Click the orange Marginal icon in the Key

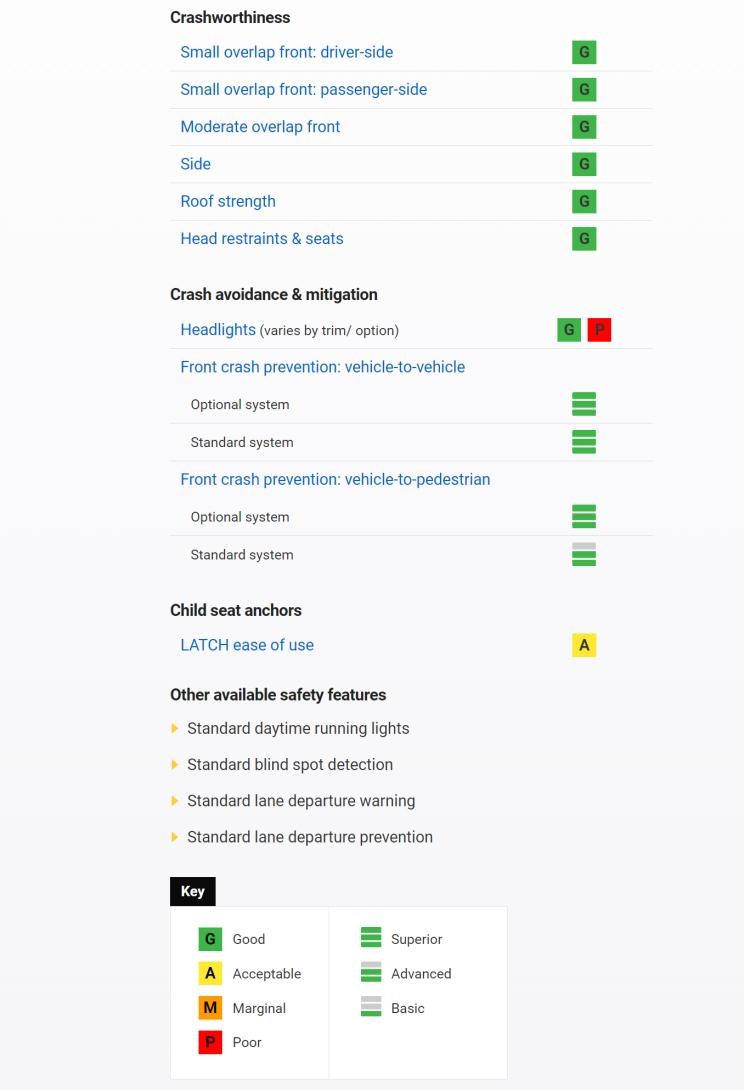coord(210,1007)
